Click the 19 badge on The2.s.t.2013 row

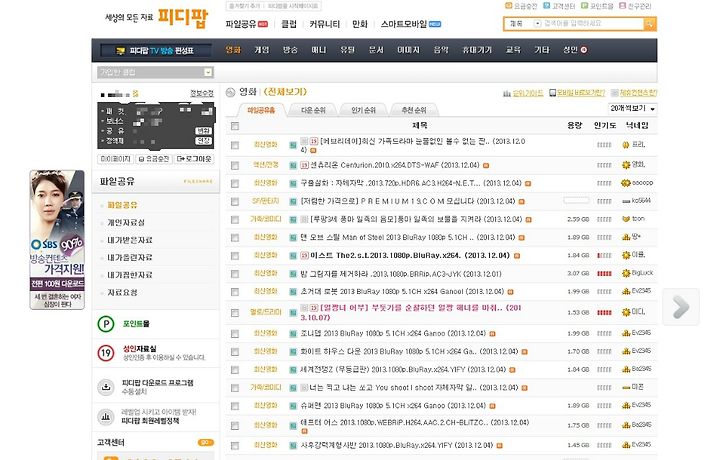(304, 255)
